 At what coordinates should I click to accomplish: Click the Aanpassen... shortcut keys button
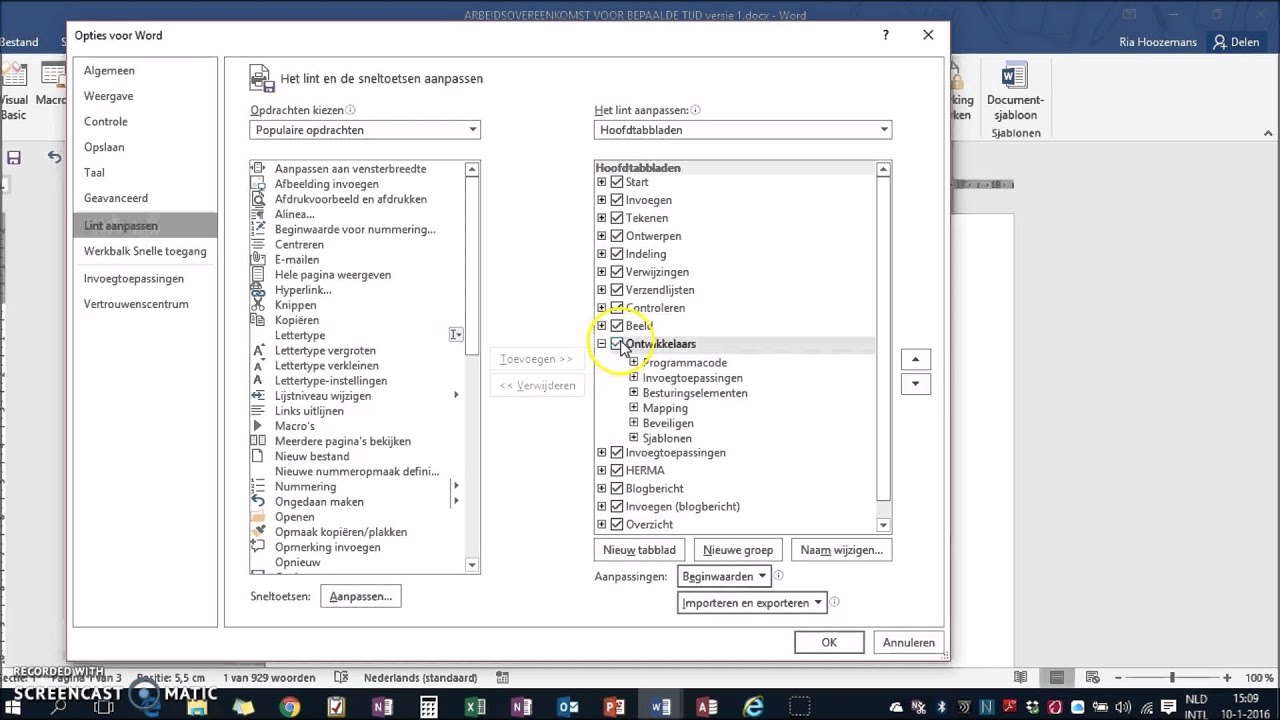[x=361, y=596]
